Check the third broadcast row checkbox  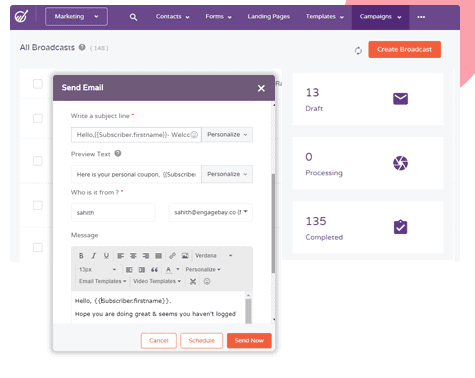pos(38,161)
